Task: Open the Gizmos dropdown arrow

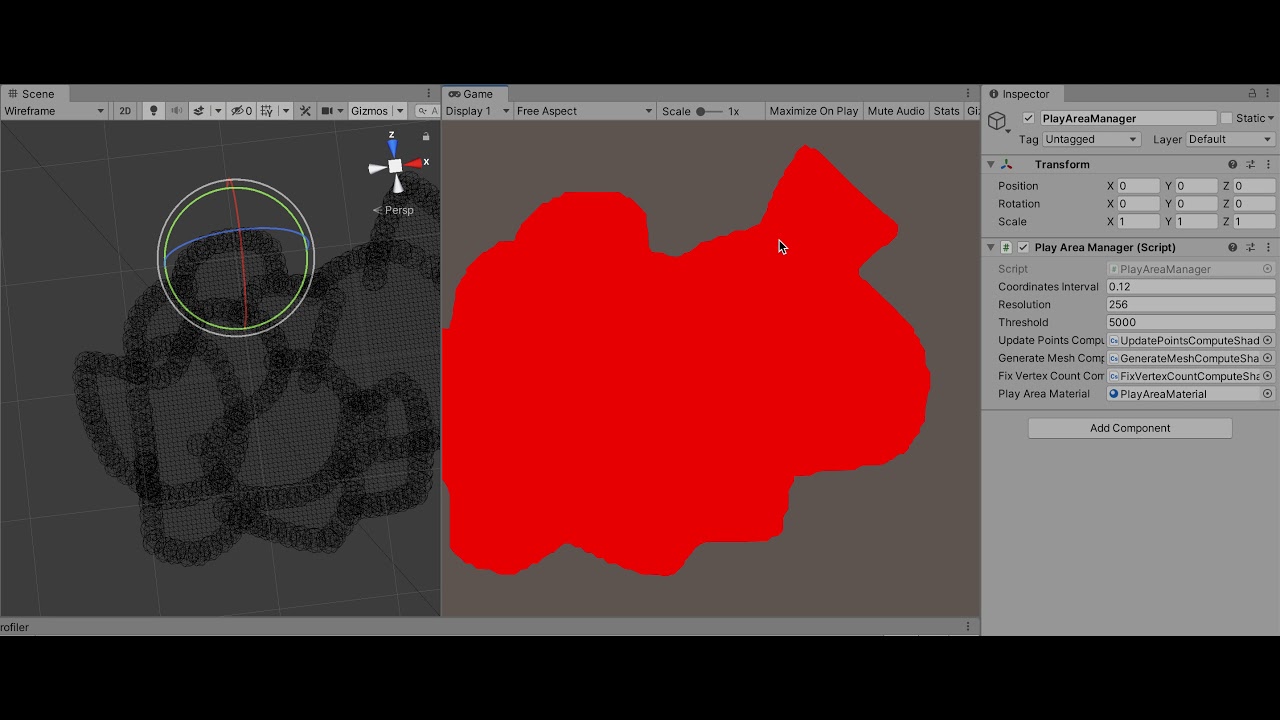Action: coord(400,111)
